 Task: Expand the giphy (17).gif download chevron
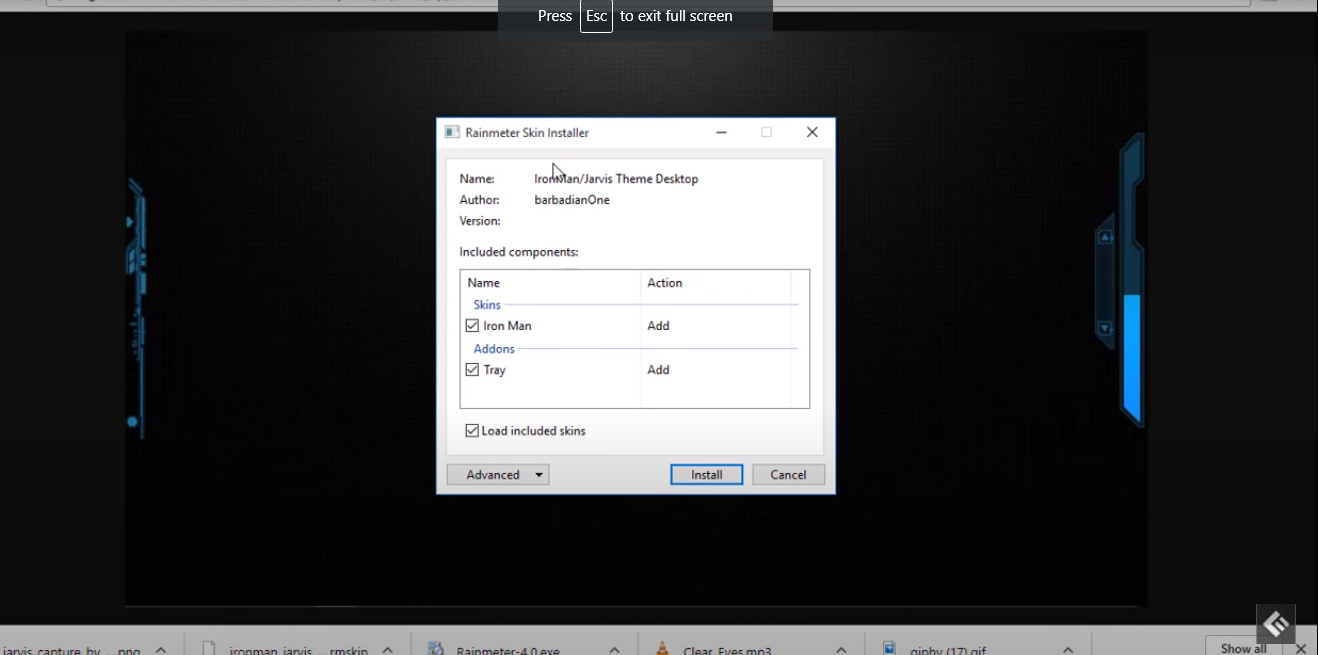[x=1069, y=650]
